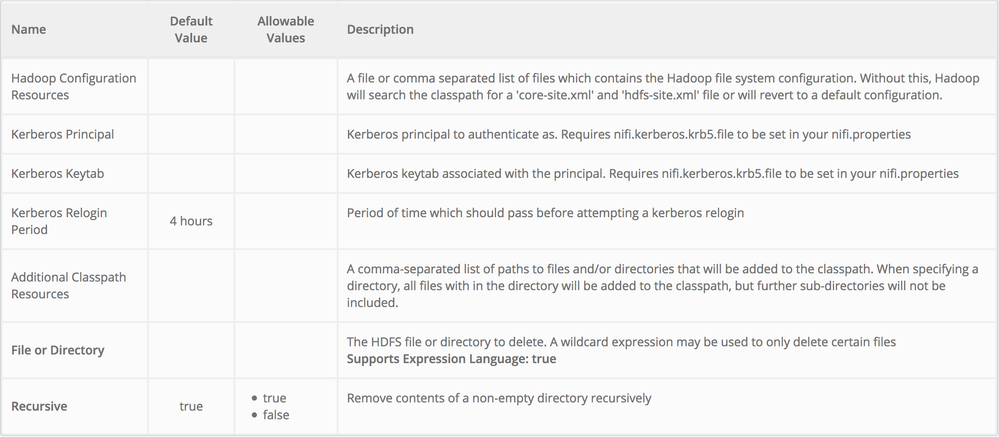Select Additional Classpath Resources property name
The image size is (999, 437).
tap(69, 285)
